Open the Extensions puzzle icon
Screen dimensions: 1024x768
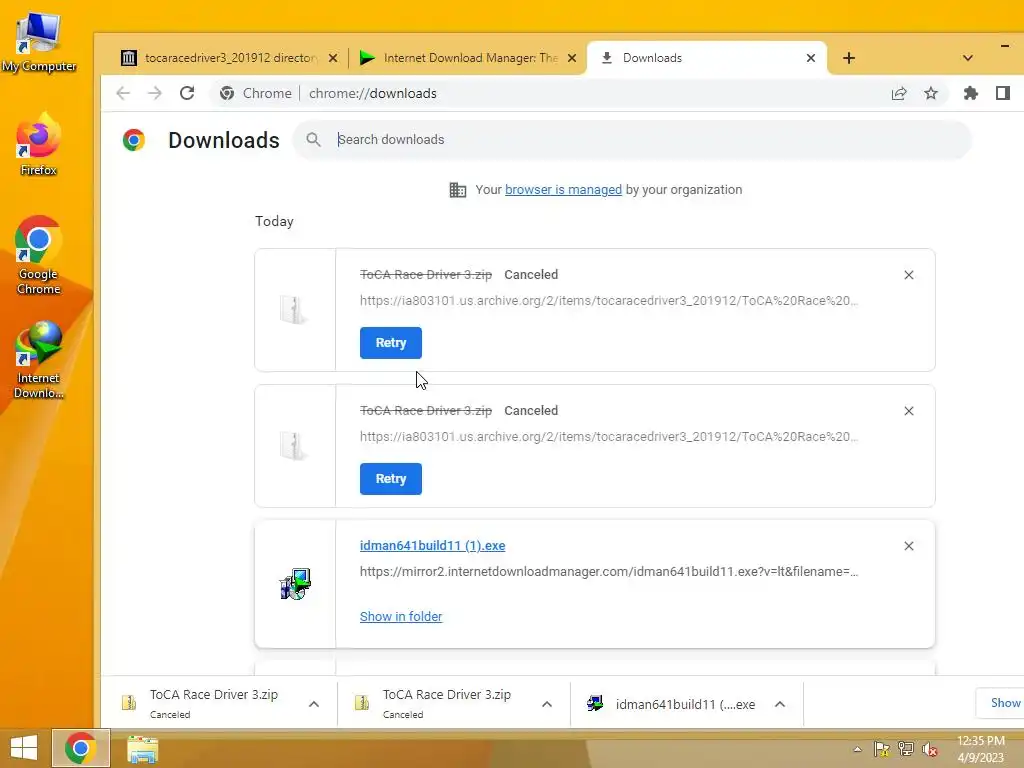[971, 93]
